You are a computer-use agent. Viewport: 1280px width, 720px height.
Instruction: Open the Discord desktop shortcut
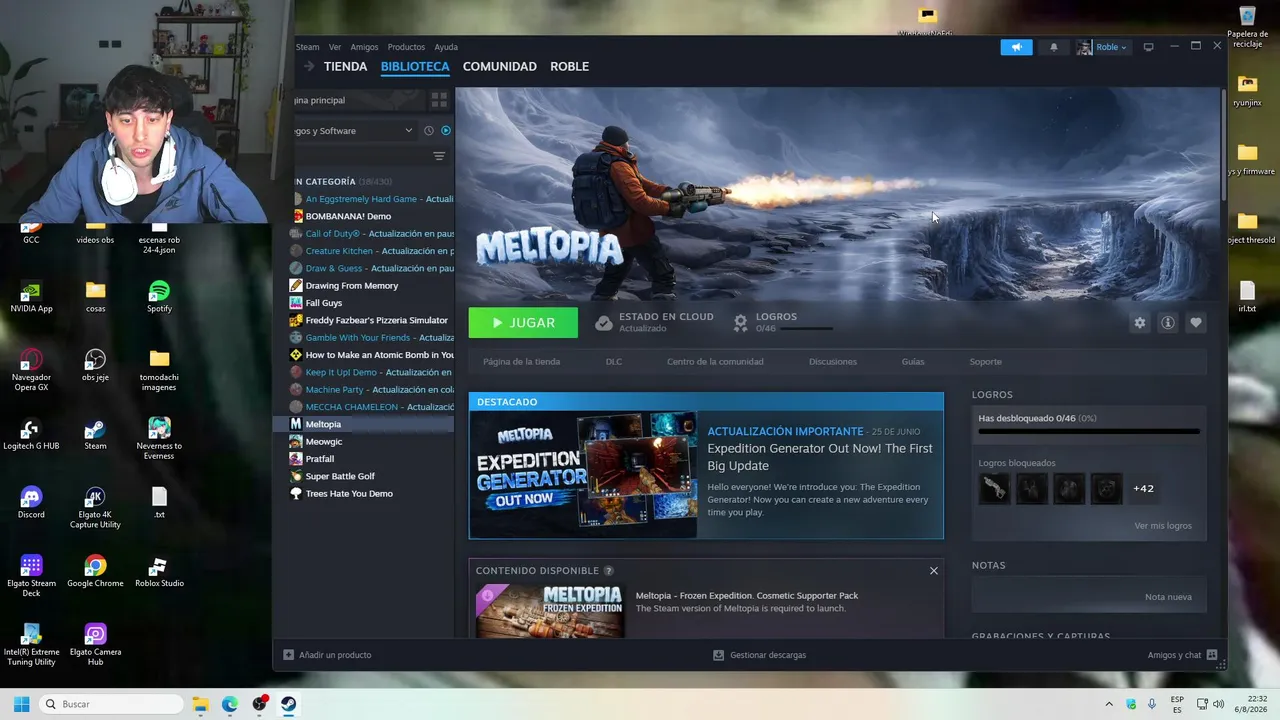coord(31,502)
